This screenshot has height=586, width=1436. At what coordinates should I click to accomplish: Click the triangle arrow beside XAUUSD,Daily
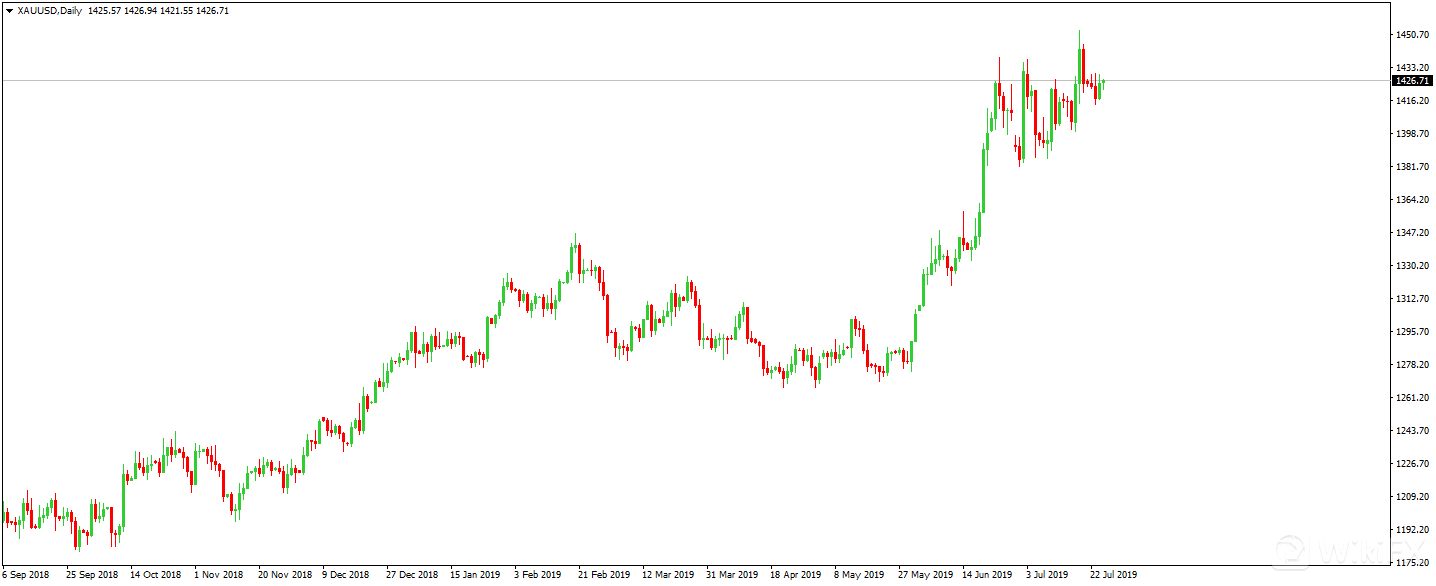tap(9, 11)
